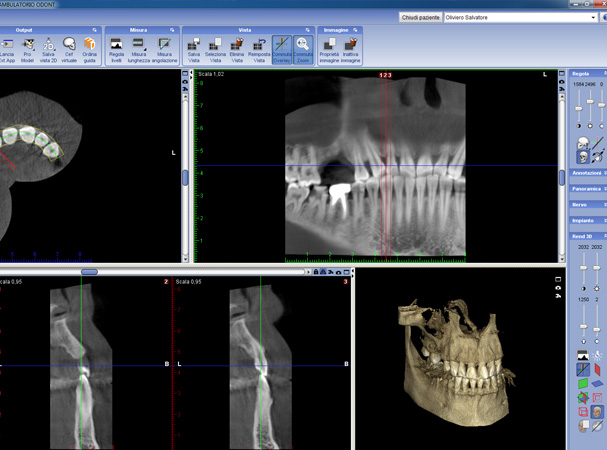Maximize the cross-section view pane
Viewport: 607px width, 450px height.
(x=346, y=272)
